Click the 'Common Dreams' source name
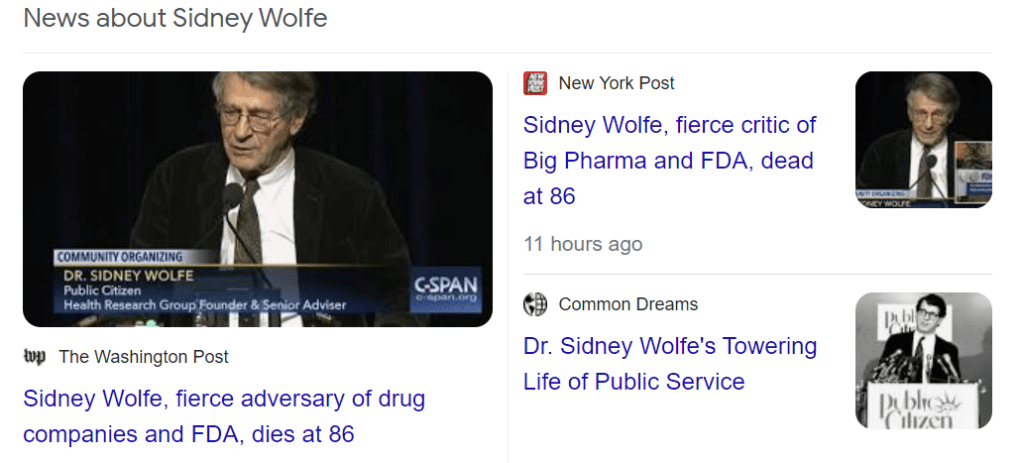The image size is (1022, 463). (628, 304)
